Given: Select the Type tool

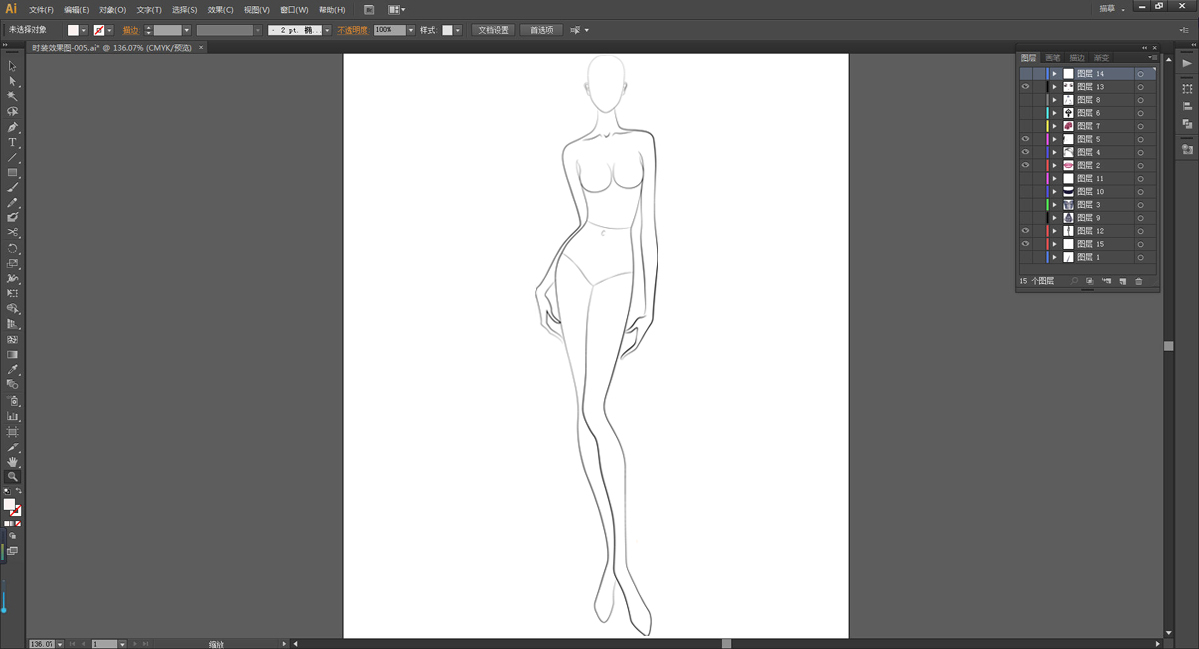Looking at the screenshot, I should click(12, 142).
